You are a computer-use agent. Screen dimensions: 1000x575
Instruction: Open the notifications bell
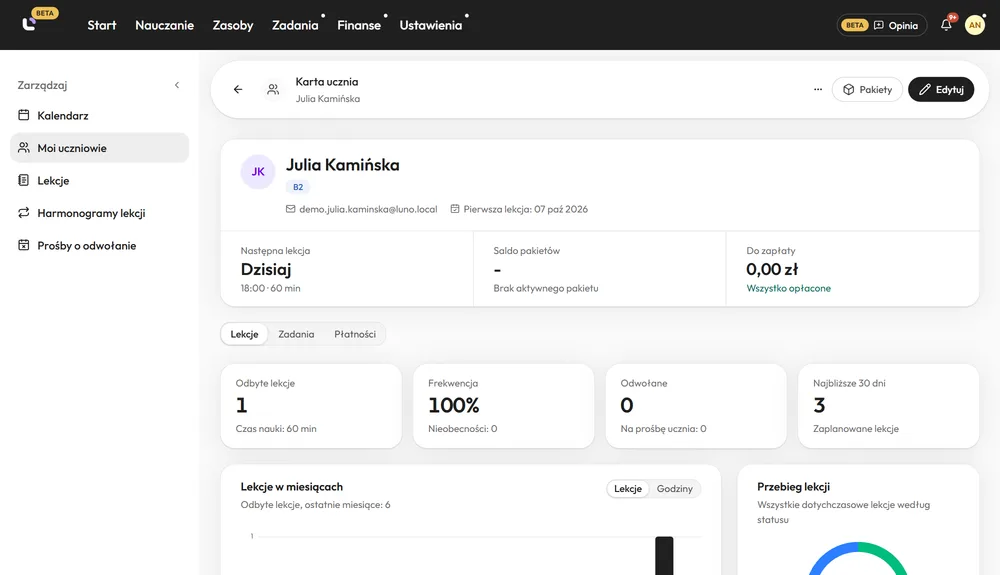[946, 25]
